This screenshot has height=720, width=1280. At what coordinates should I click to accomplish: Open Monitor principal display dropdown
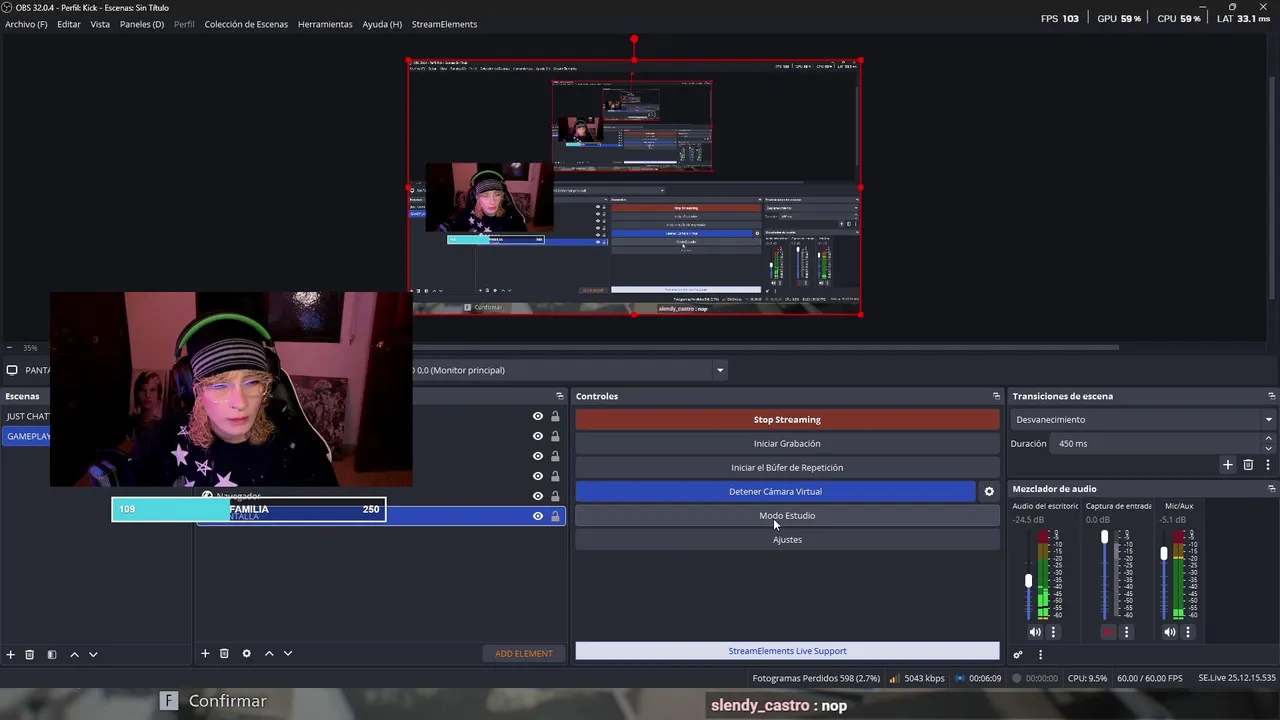tap(719, 370)
